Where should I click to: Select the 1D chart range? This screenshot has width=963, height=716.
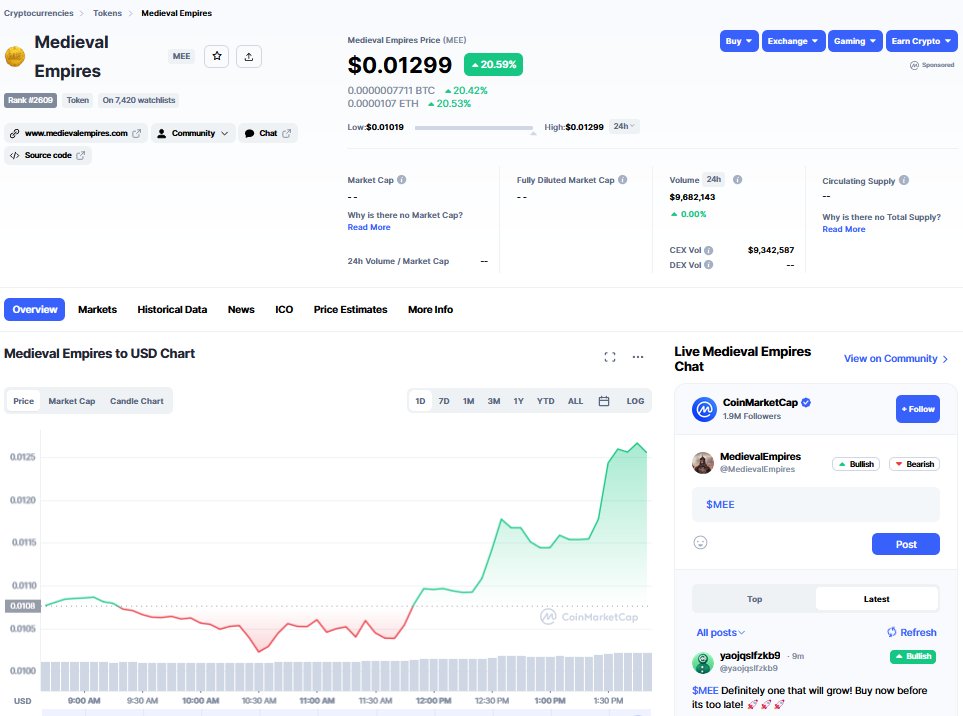coord(420,401)
